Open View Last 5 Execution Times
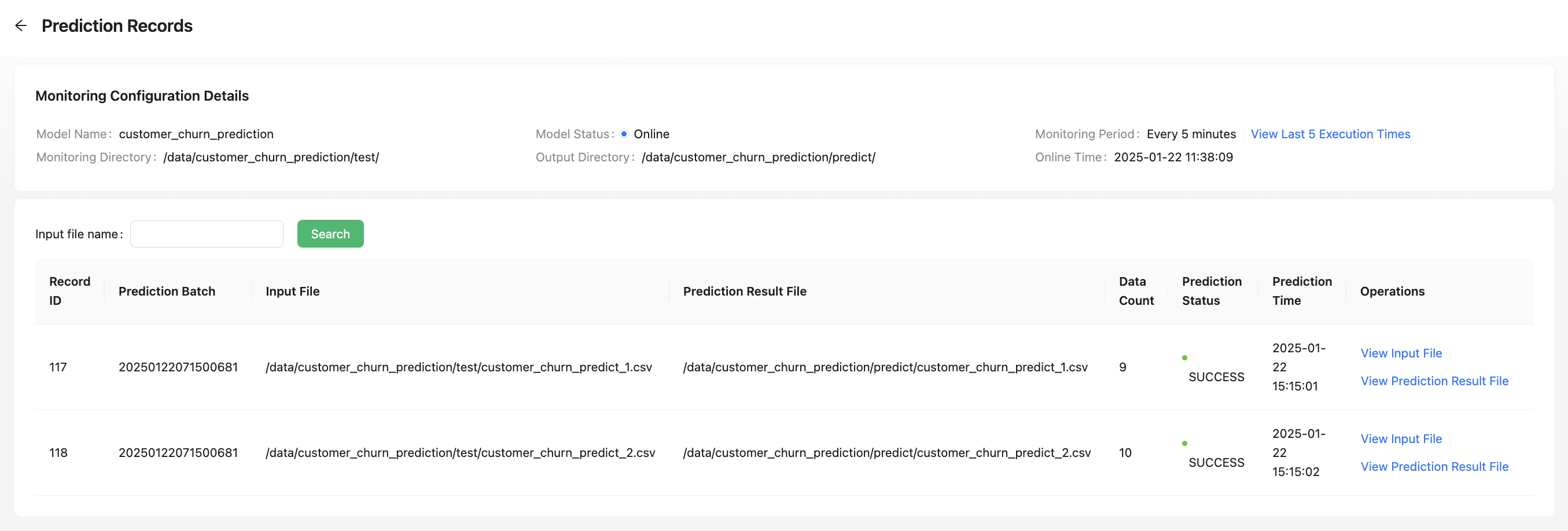 [1330, 134]
